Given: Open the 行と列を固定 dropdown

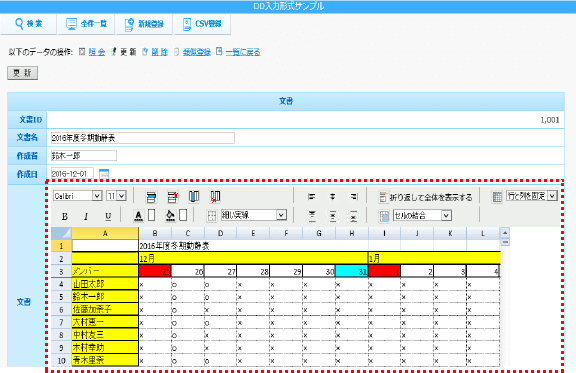Looking at the screenshot, I should coord(532,196).
